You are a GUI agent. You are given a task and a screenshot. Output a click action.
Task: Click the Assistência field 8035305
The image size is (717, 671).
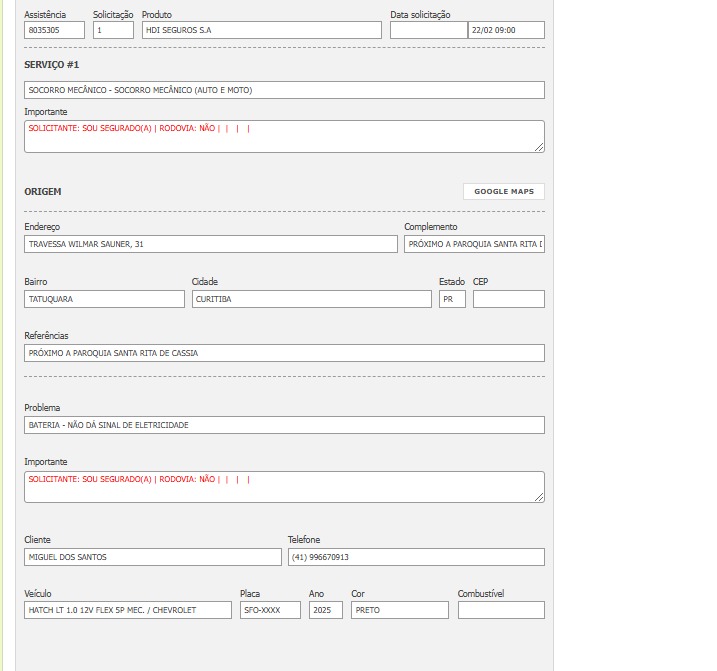tap(54, 30)
